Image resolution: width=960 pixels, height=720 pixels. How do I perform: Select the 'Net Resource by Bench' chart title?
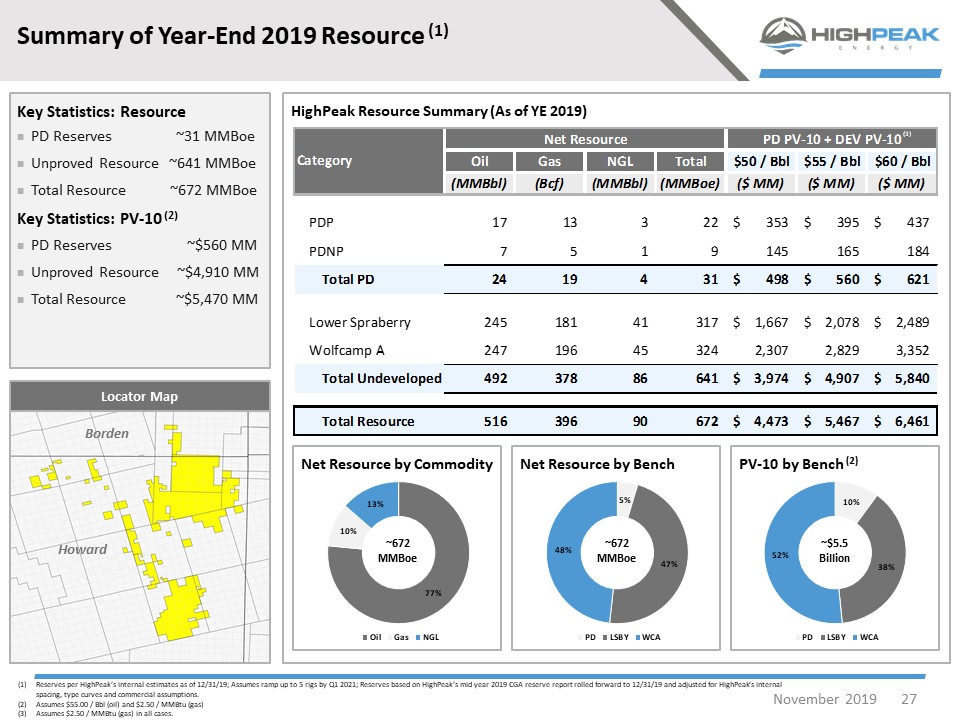[x=597, y=464]
